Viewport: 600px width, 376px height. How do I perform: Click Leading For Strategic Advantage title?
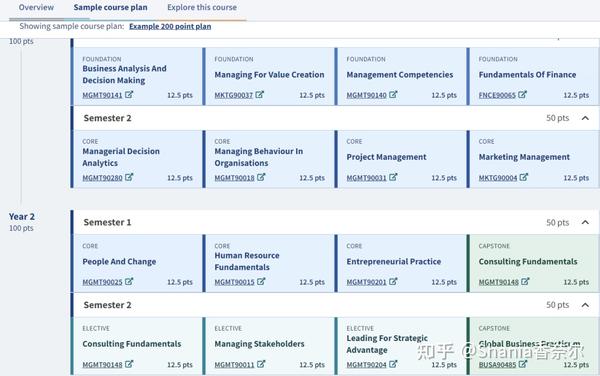[387, 344]
